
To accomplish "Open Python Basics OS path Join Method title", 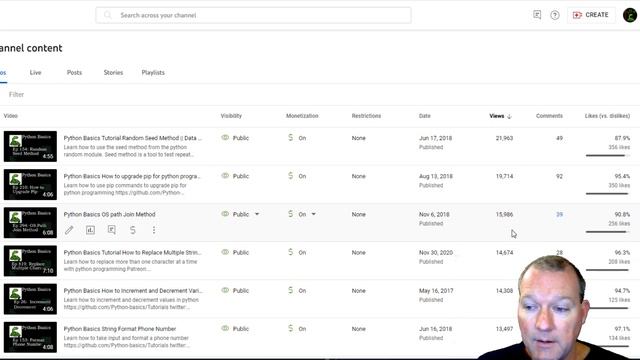I will point(109,214).
